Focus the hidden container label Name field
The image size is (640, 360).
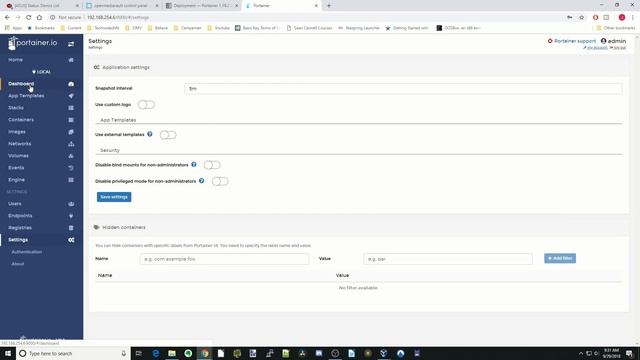pos(224,259)
